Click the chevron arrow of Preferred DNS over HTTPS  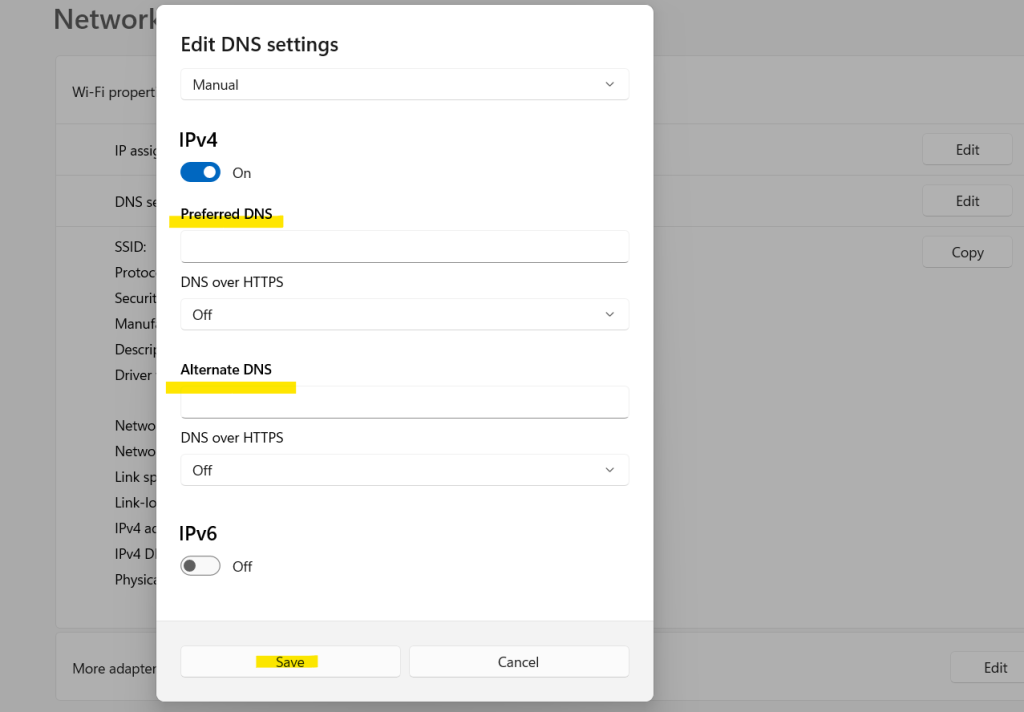[609, 315]
